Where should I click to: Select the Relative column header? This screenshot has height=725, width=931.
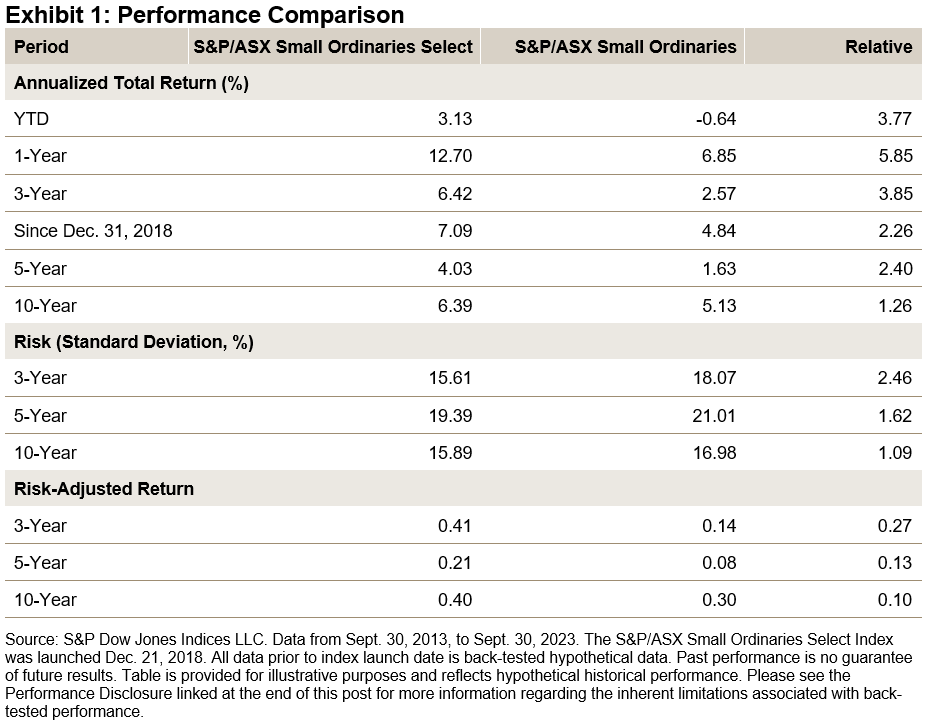878,47
